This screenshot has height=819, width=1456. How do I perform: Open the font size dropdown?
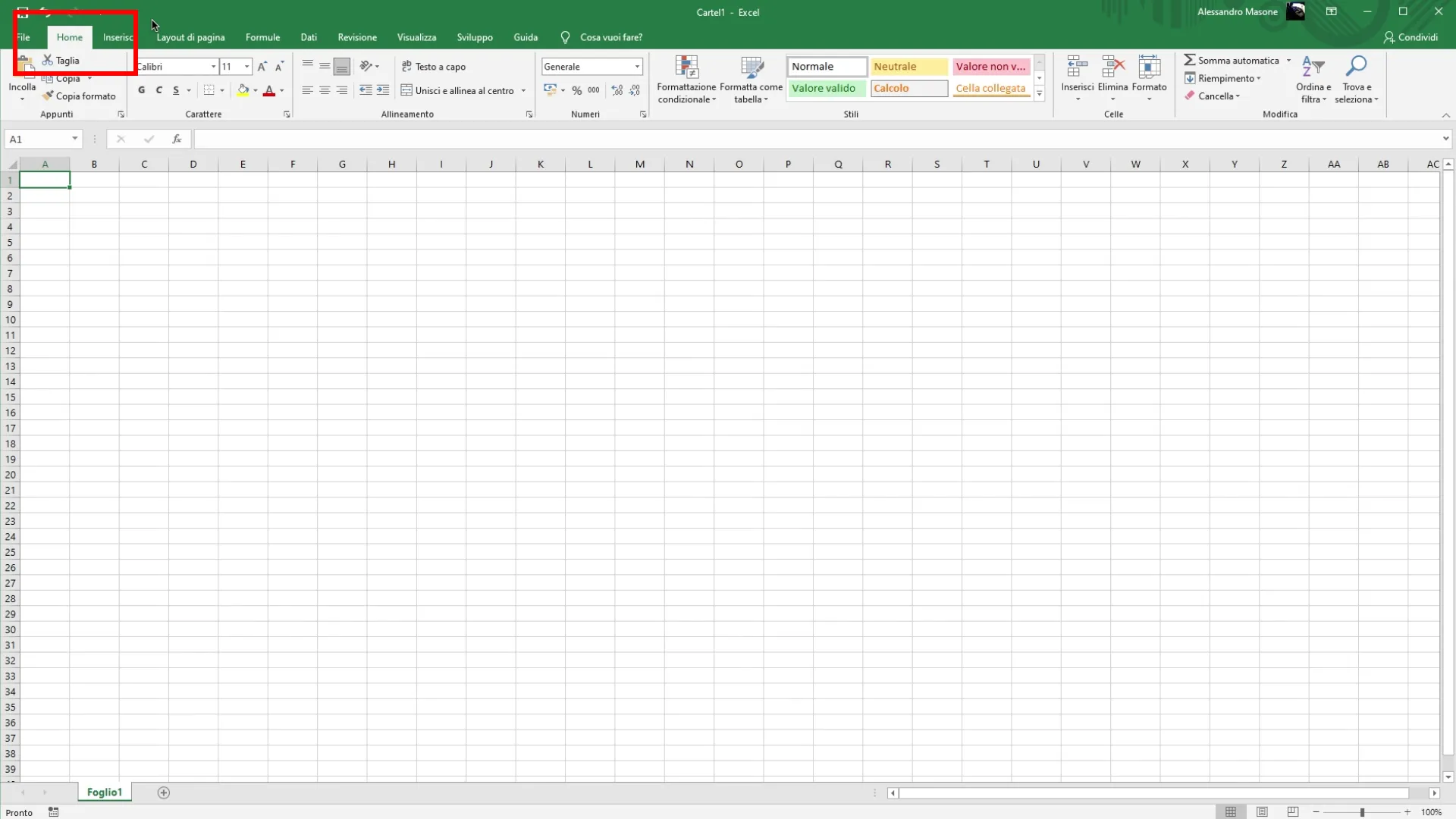pos(246,67)
